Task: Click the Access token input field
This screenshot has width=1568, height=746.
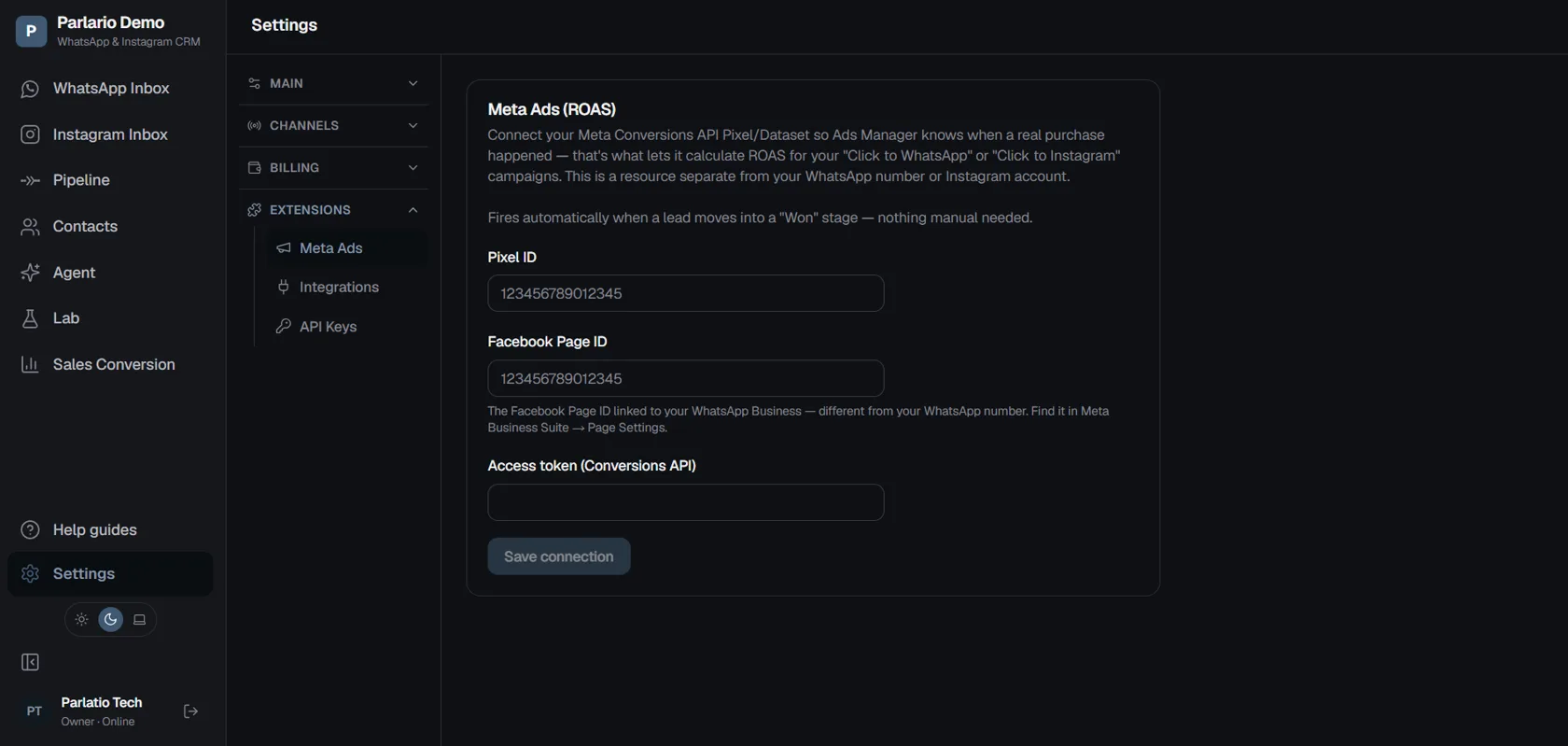Action: (686, 502)
